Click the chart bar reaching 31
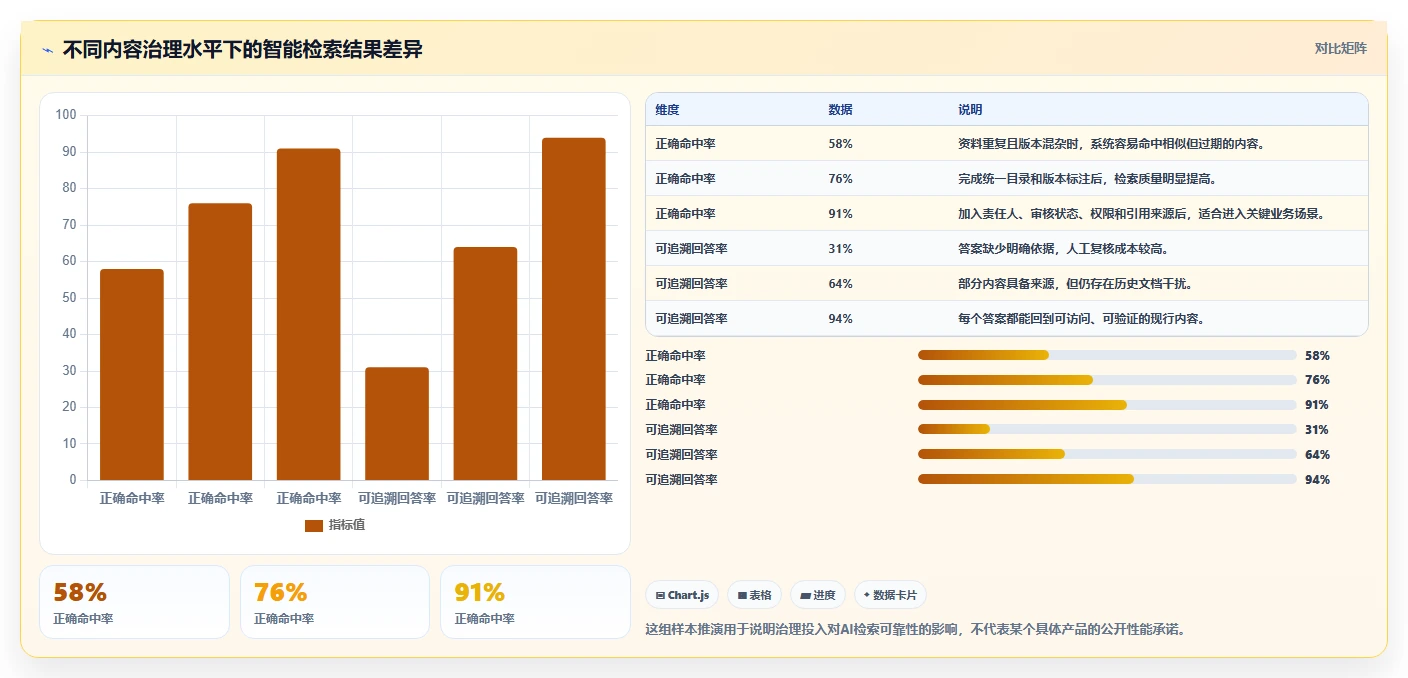1408x678 pixels. 397,424
